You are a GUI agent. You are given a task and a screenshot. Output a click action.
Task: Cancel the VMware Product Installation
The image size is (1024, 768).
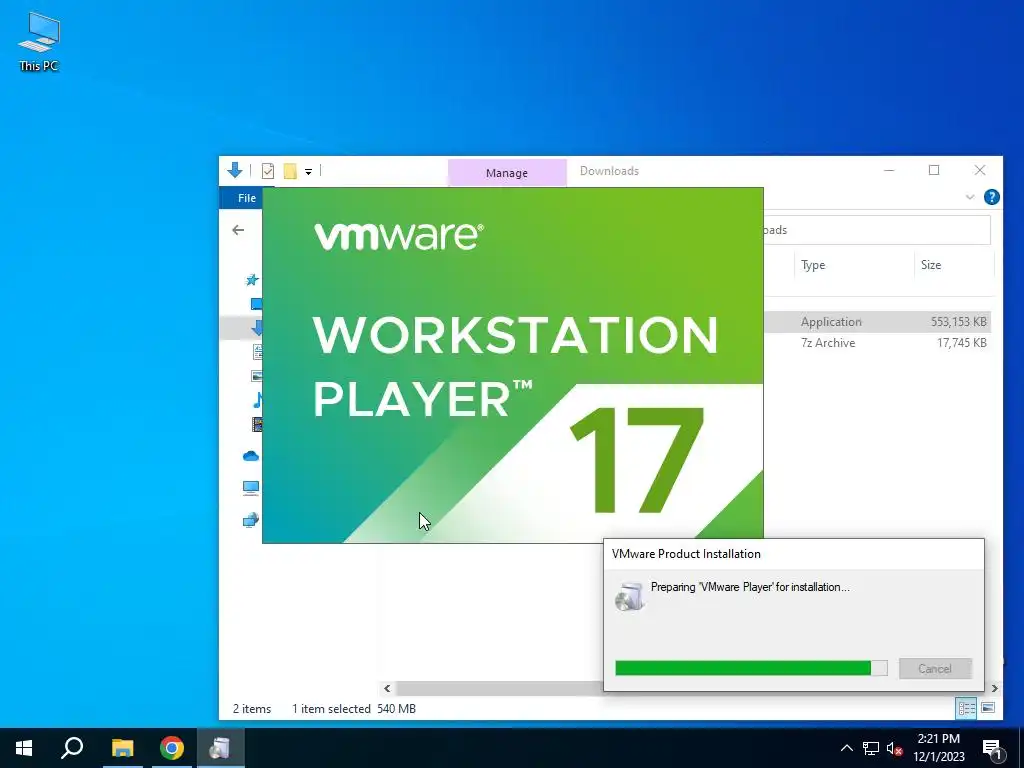(x=935, y=669)
